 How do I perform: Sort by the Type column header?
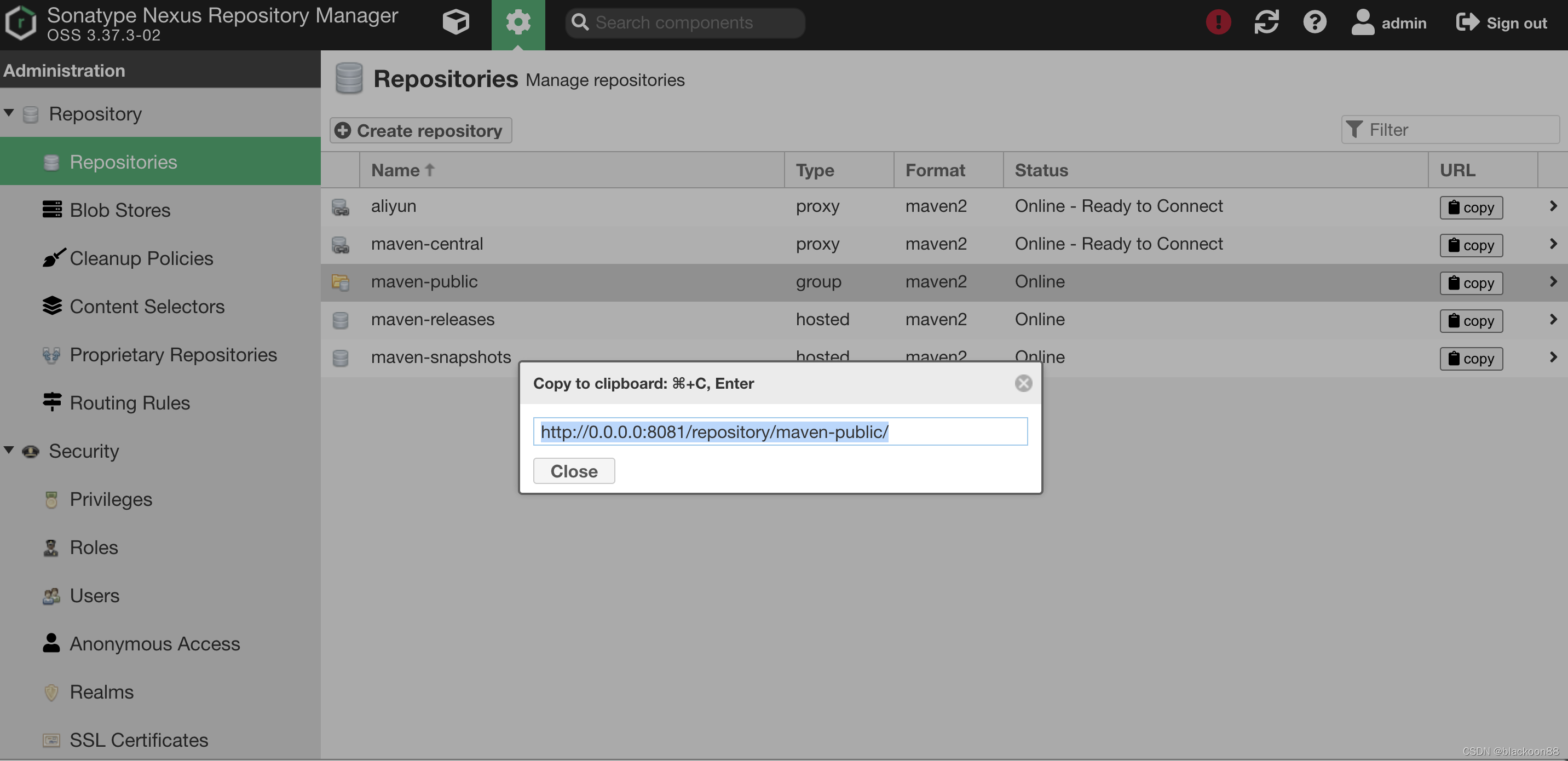click(x=839, y=170)
